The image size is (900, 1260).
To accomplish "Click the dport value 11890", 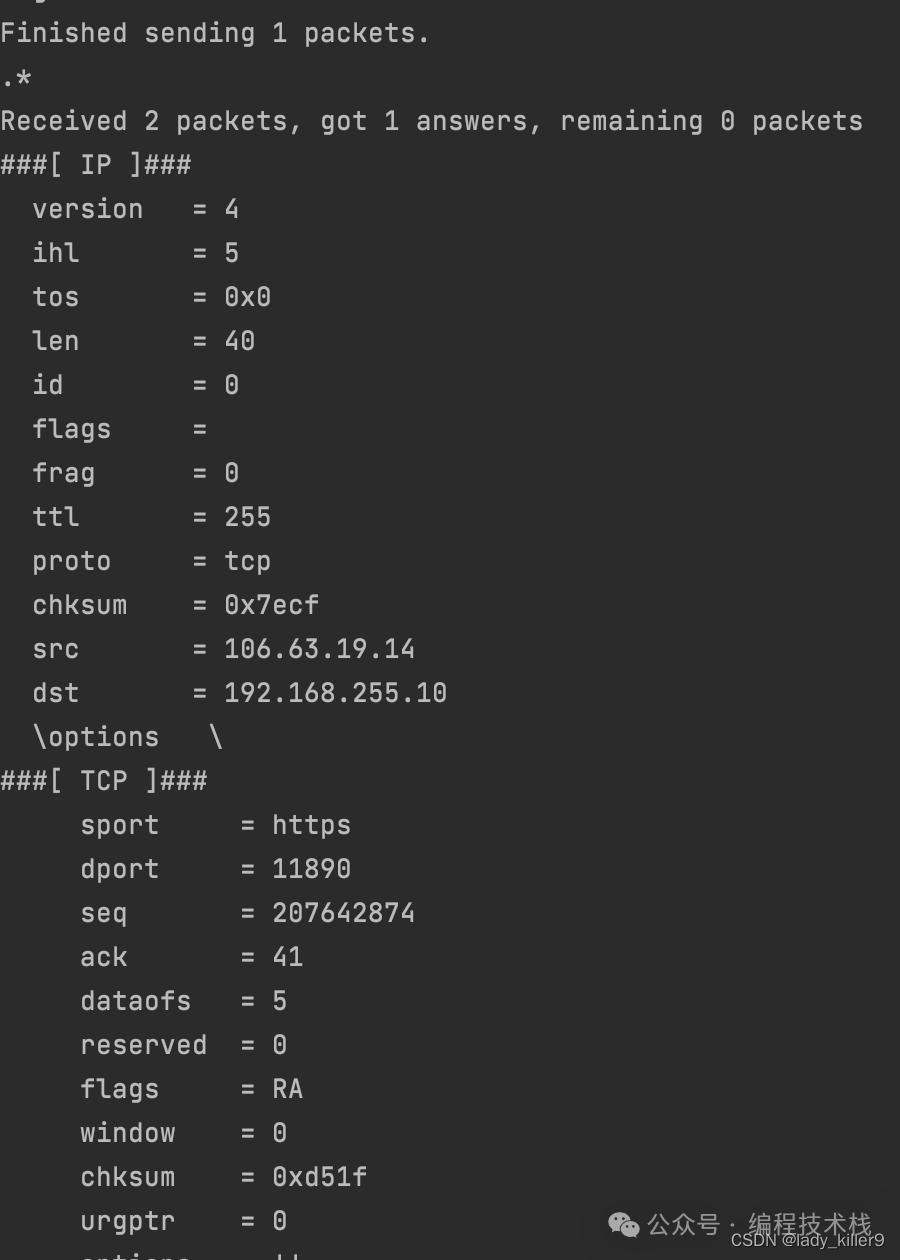I will pyautogui.click(x=312, y=869).
